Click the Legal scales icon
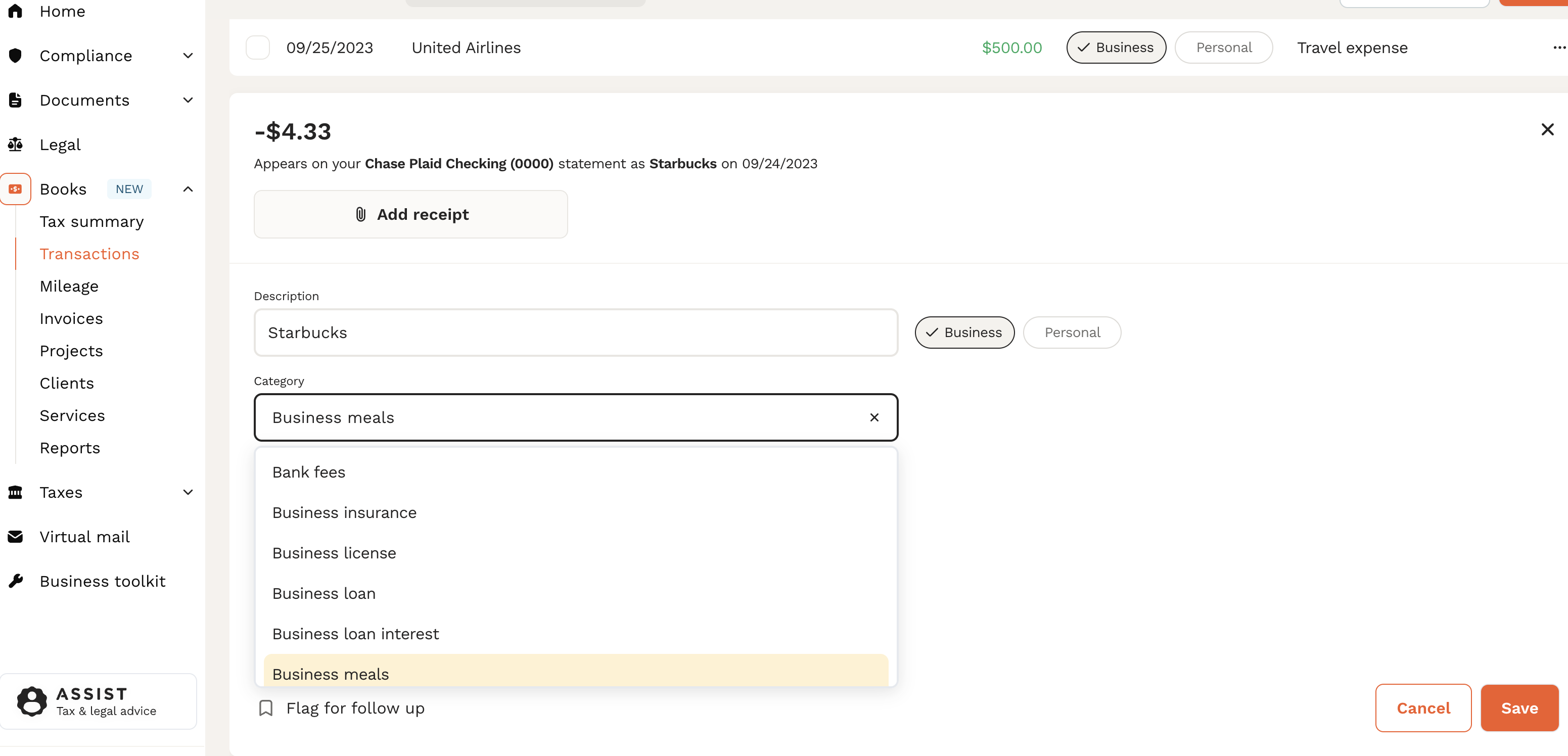The height and width of the screenshot is (756, 1568). pos(16,144)
